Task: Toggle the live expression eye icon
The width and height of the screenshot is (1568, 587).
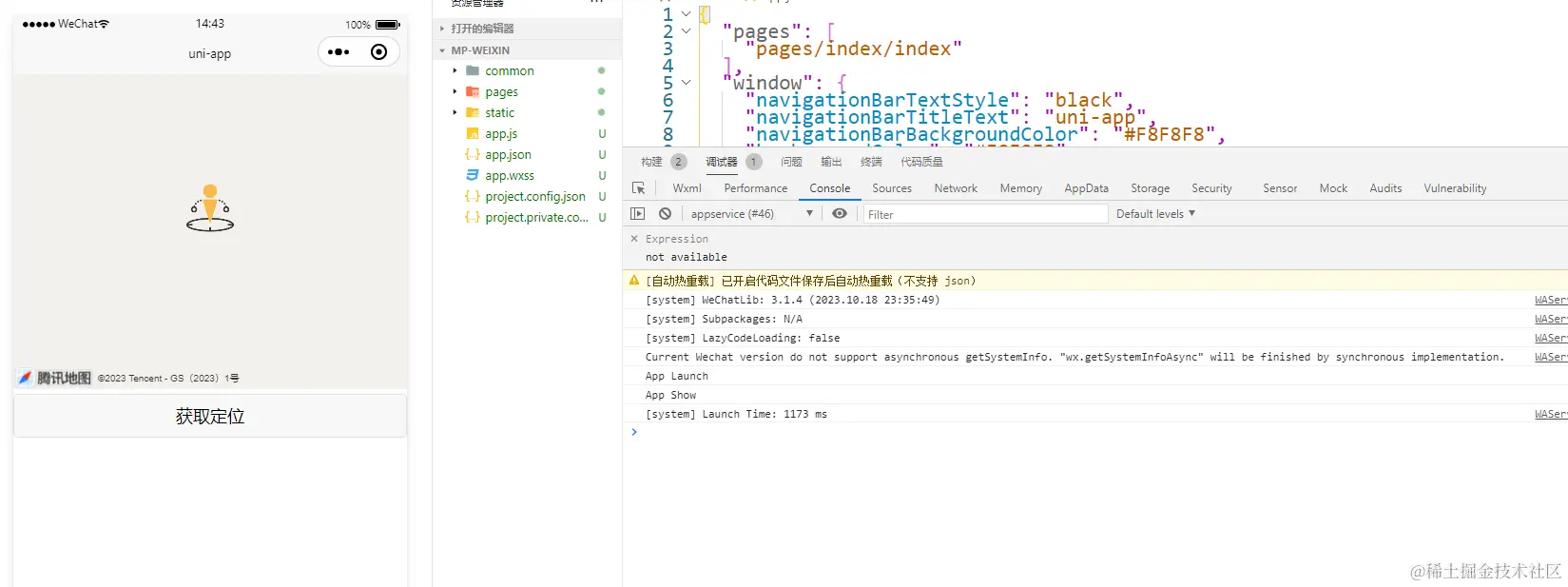Action: (840, 213)
